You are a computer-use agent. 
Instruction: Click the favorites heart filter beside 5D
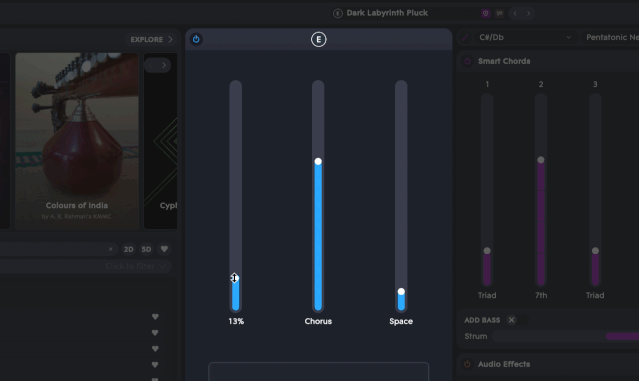tap(164, 249)
